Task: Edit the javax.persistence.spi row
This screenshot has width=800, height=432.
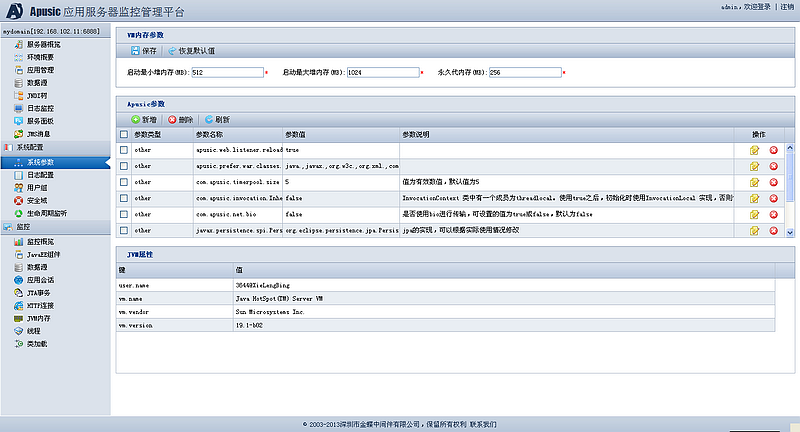Action: pos(754,231)
